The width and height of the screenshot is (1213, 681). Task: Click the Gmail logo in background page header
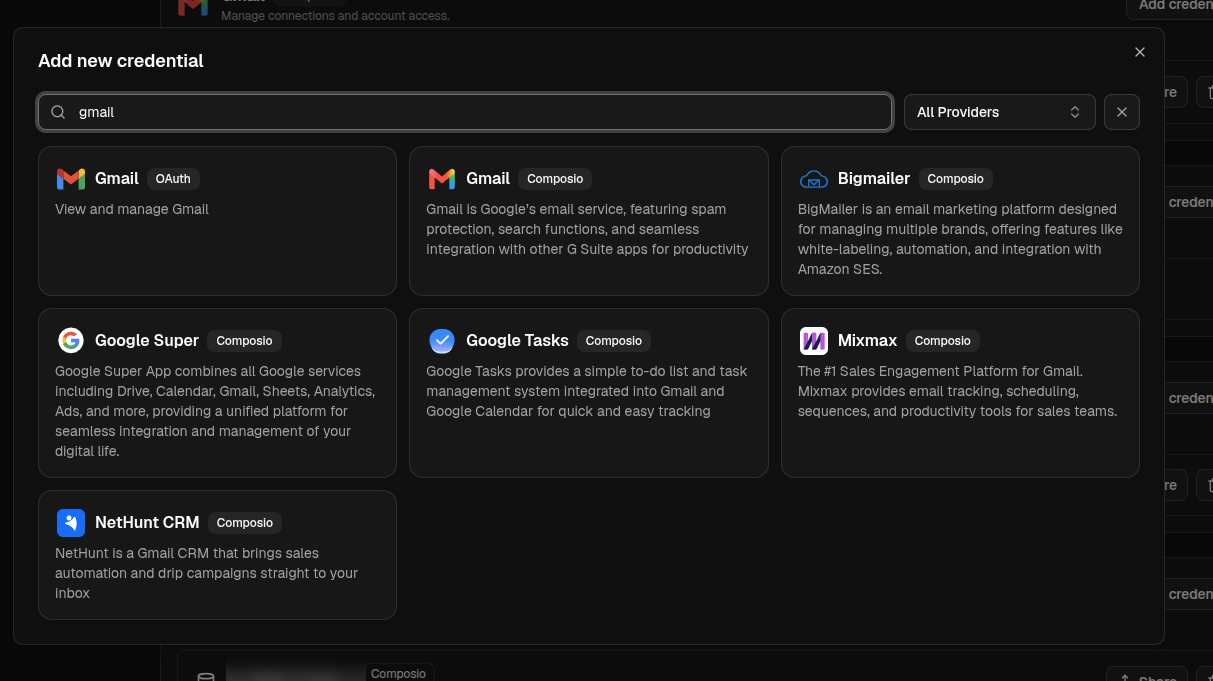tap(193, 7)
